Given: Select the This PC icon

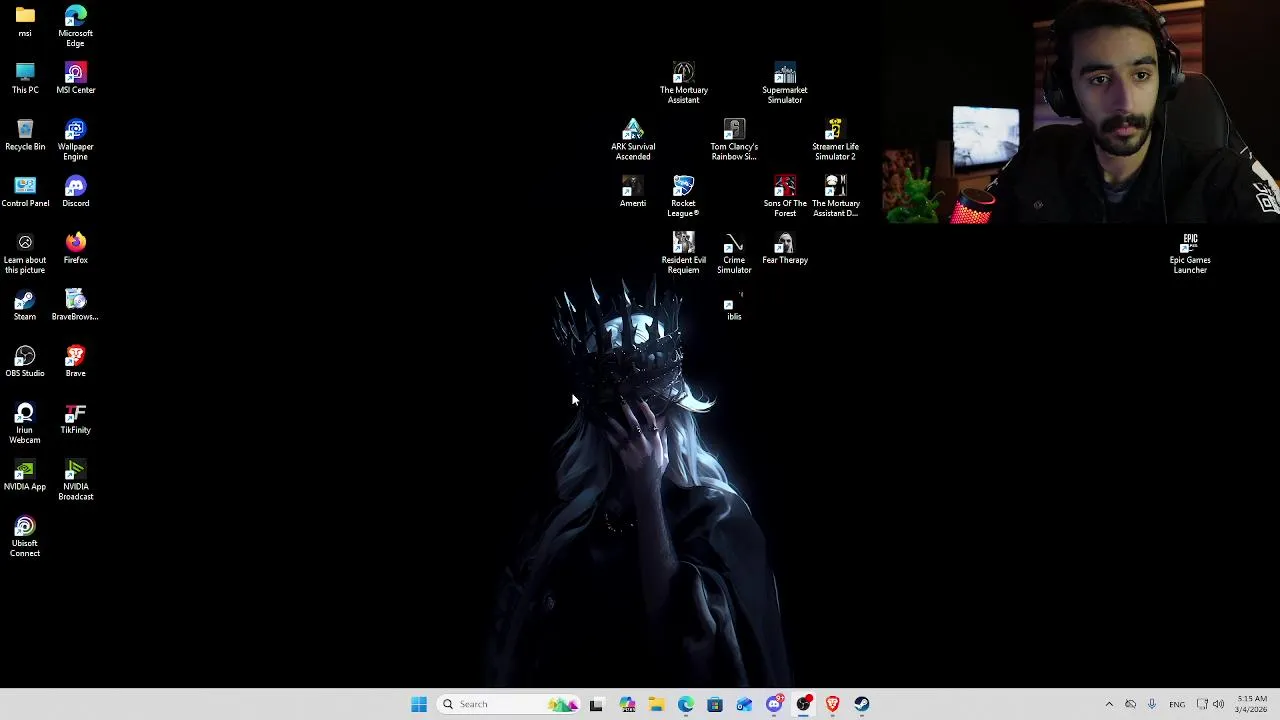Looking at the screenshot, I should [25, 78].
